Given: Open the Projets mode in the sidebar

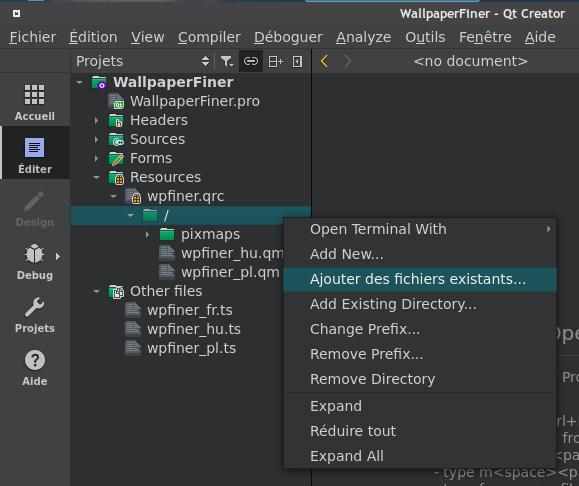Looking at the screenshot, I should (34, 315).
